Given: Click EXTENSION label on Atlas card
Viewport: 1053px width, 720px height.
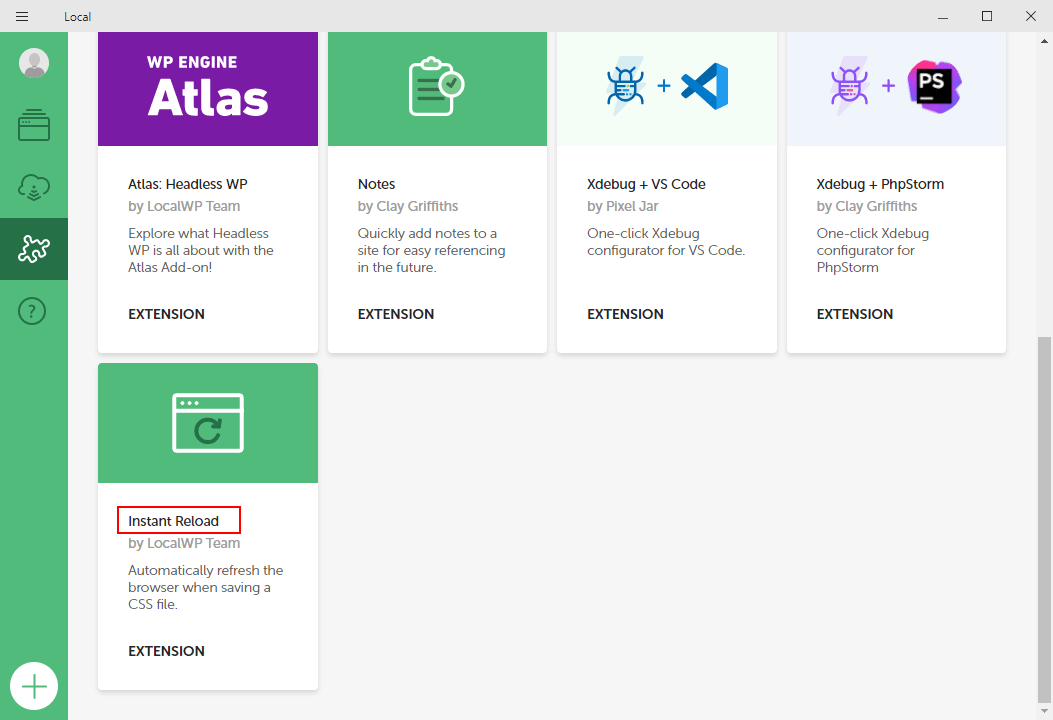Looking at the screenshot, I should point(167,314).
